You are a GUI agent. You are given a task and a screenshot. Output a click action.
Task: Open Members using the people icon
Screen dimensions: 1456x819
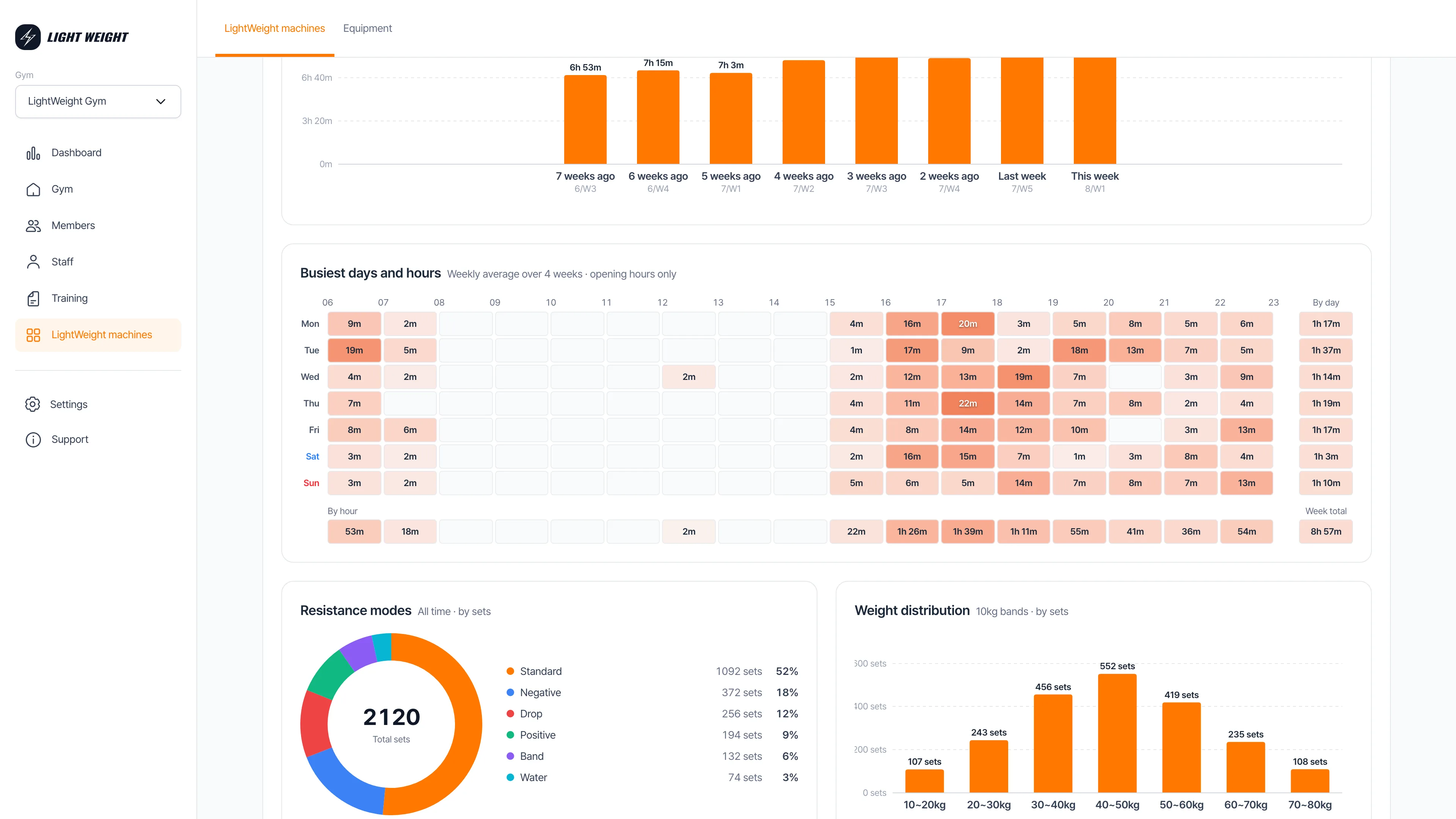coord(33,226)
